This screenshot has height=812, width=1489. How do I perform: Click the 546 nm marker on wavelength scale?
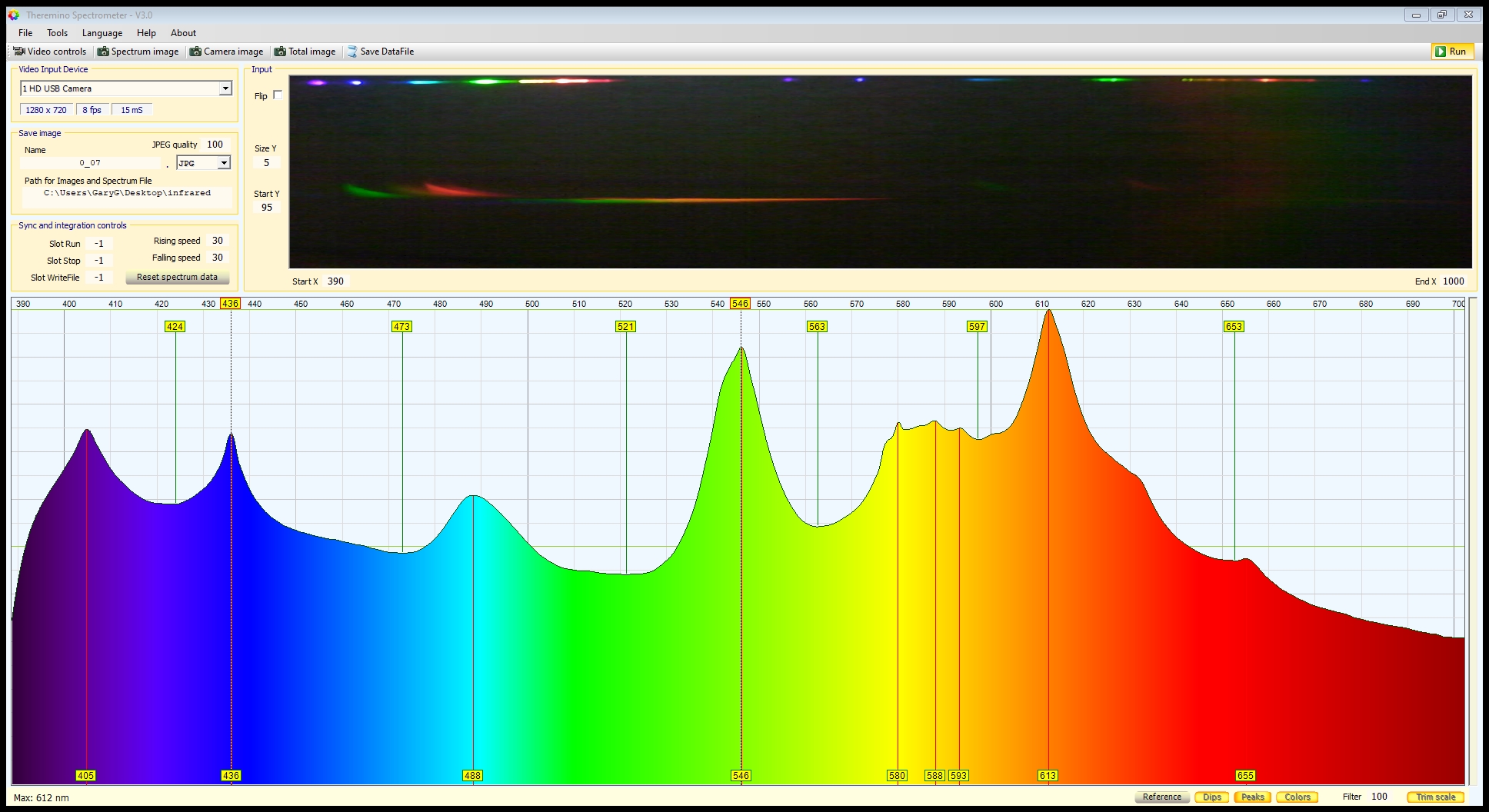[x=740, y=304]
